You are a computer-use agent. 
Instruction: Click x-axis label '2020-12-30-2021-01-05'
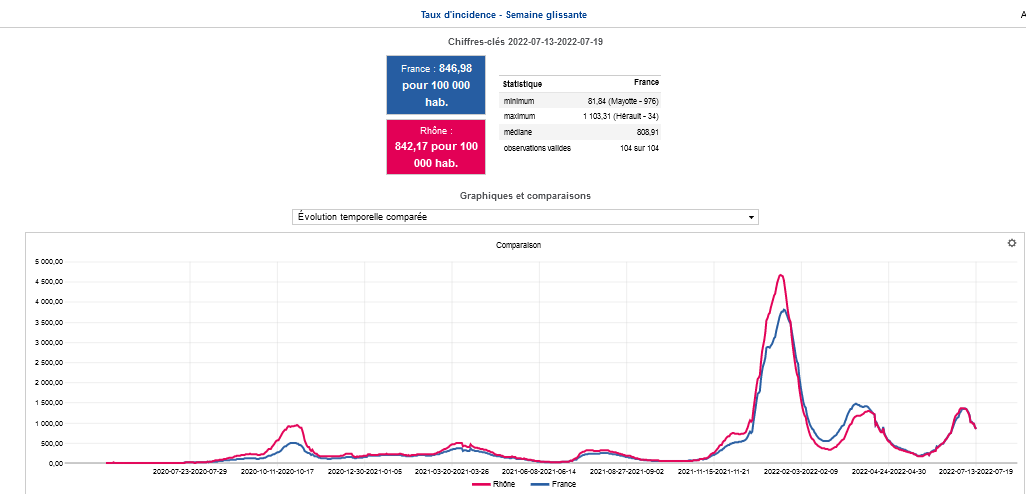coord(364,470)
